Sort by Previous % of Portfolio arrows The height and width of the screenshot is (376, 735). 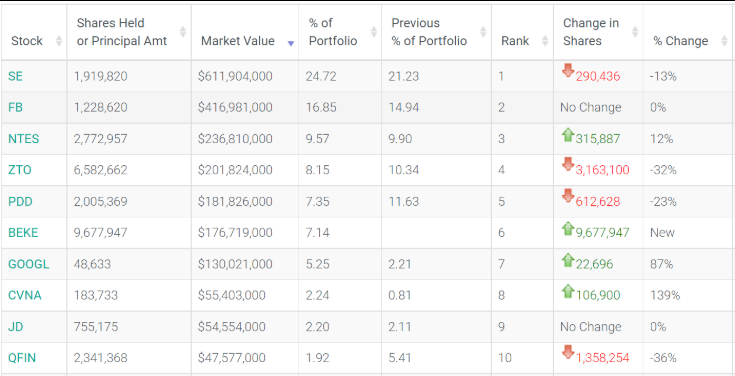click(483, 31)
